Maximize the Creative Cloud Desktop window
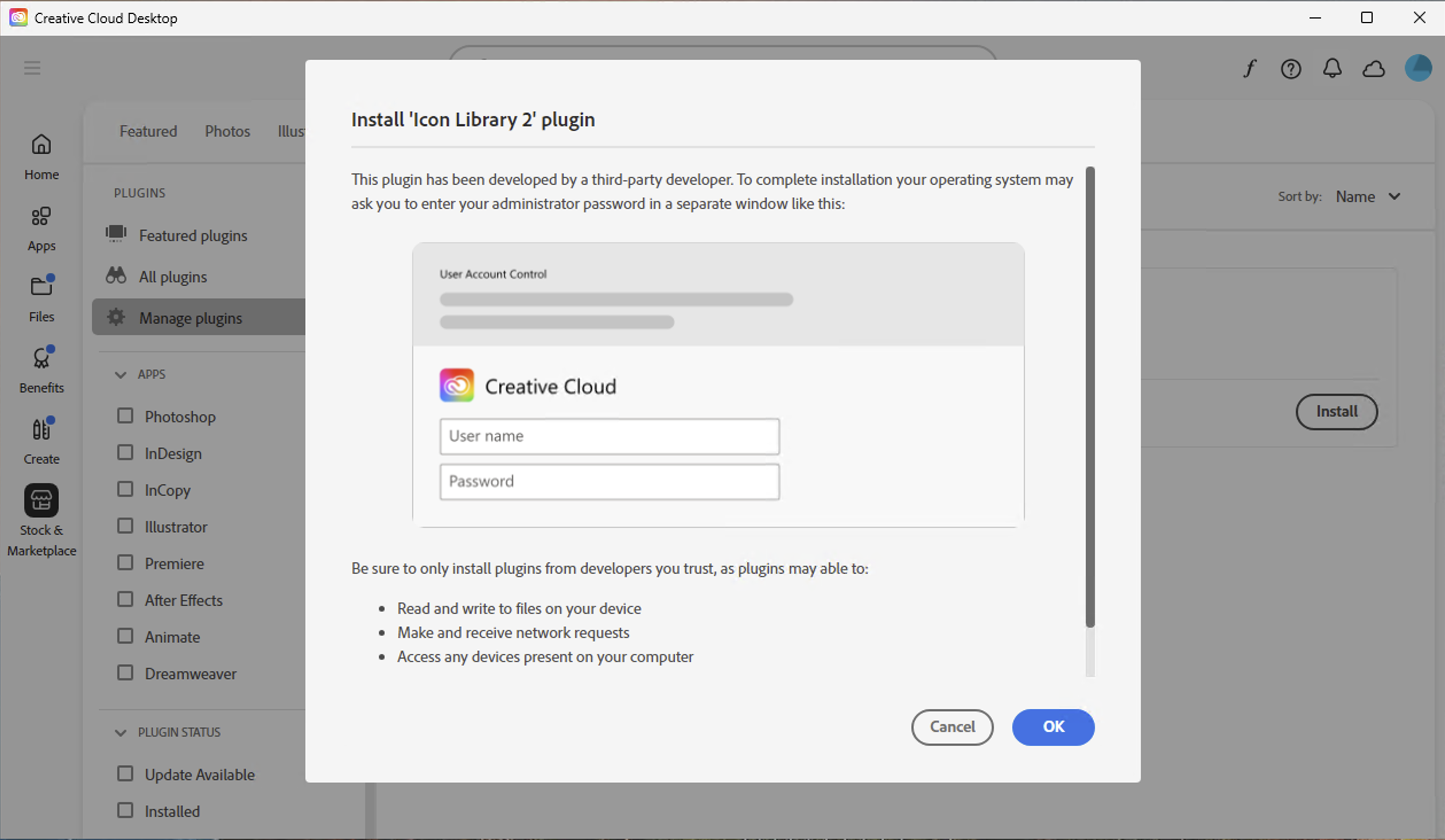The image size is (1445, 840). (1367, 18)
